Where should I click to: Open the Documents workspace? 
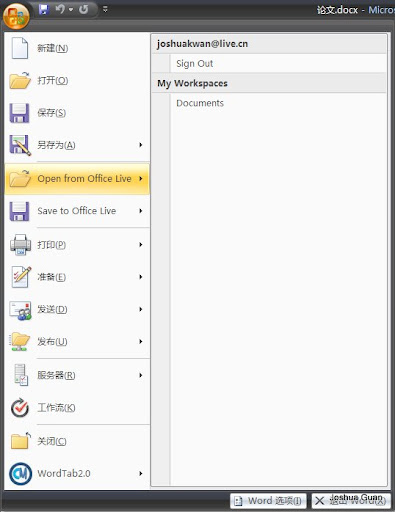(x=200, y=103)
